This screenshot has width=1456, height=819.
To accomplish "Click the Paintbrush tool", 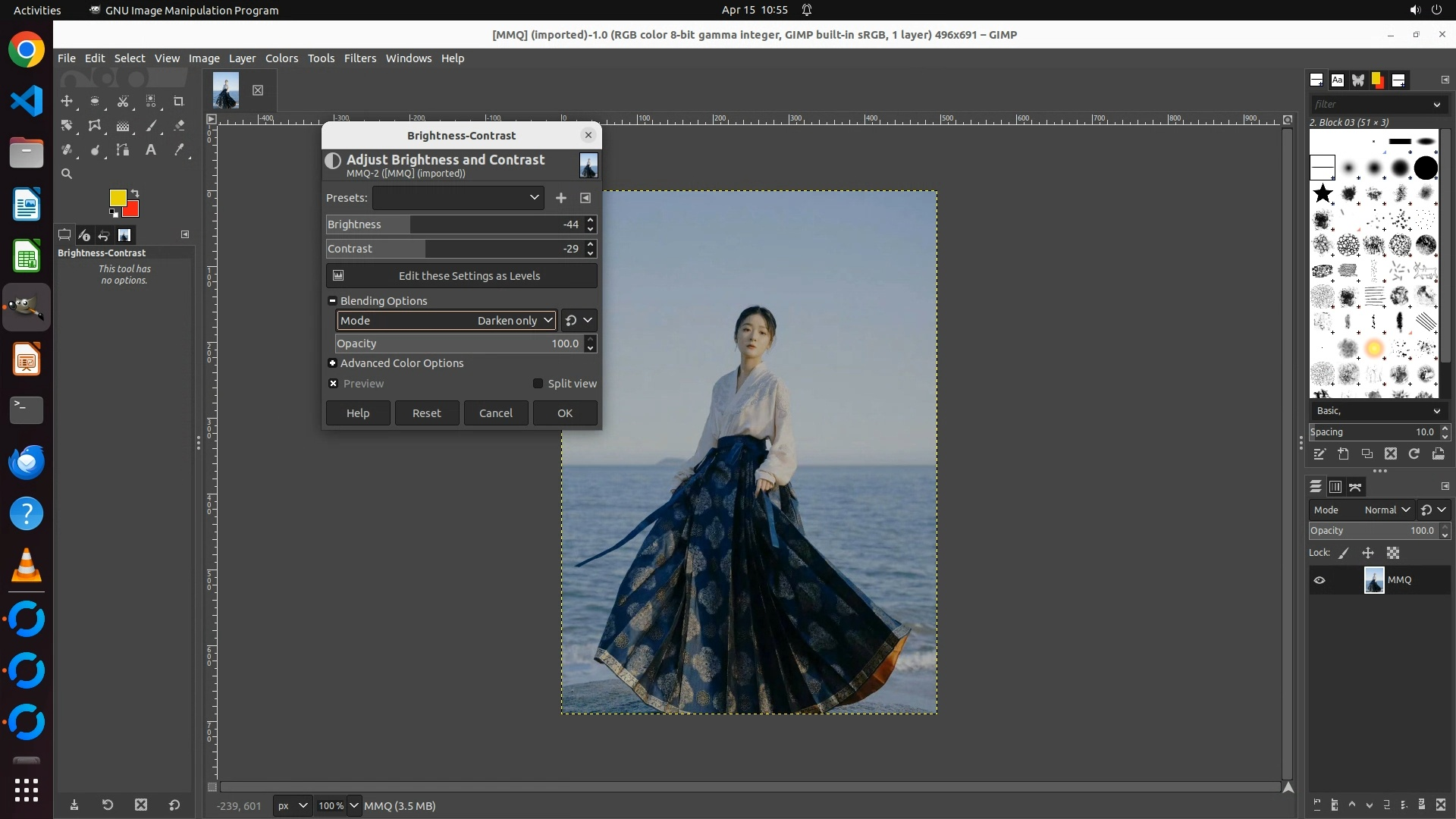I will [x=151, y=126].
